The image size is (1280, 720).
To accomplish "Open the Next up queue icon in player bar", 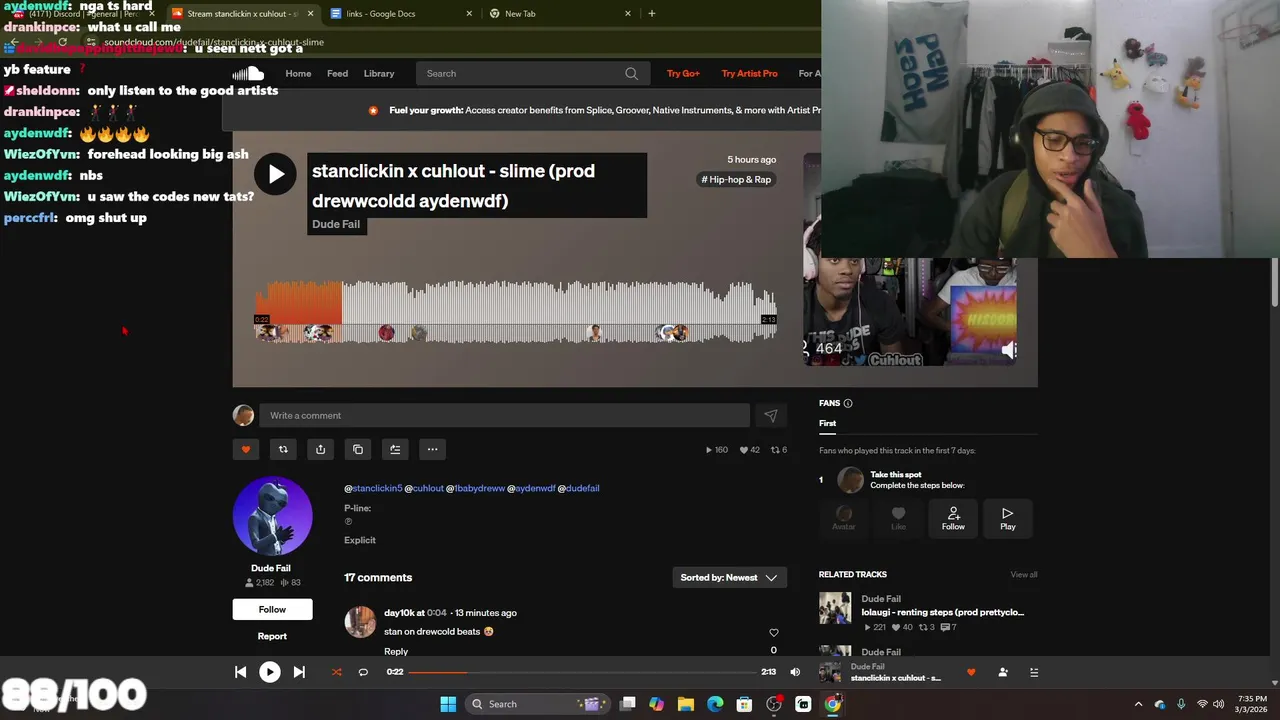I will click(x=1035, y=672).
